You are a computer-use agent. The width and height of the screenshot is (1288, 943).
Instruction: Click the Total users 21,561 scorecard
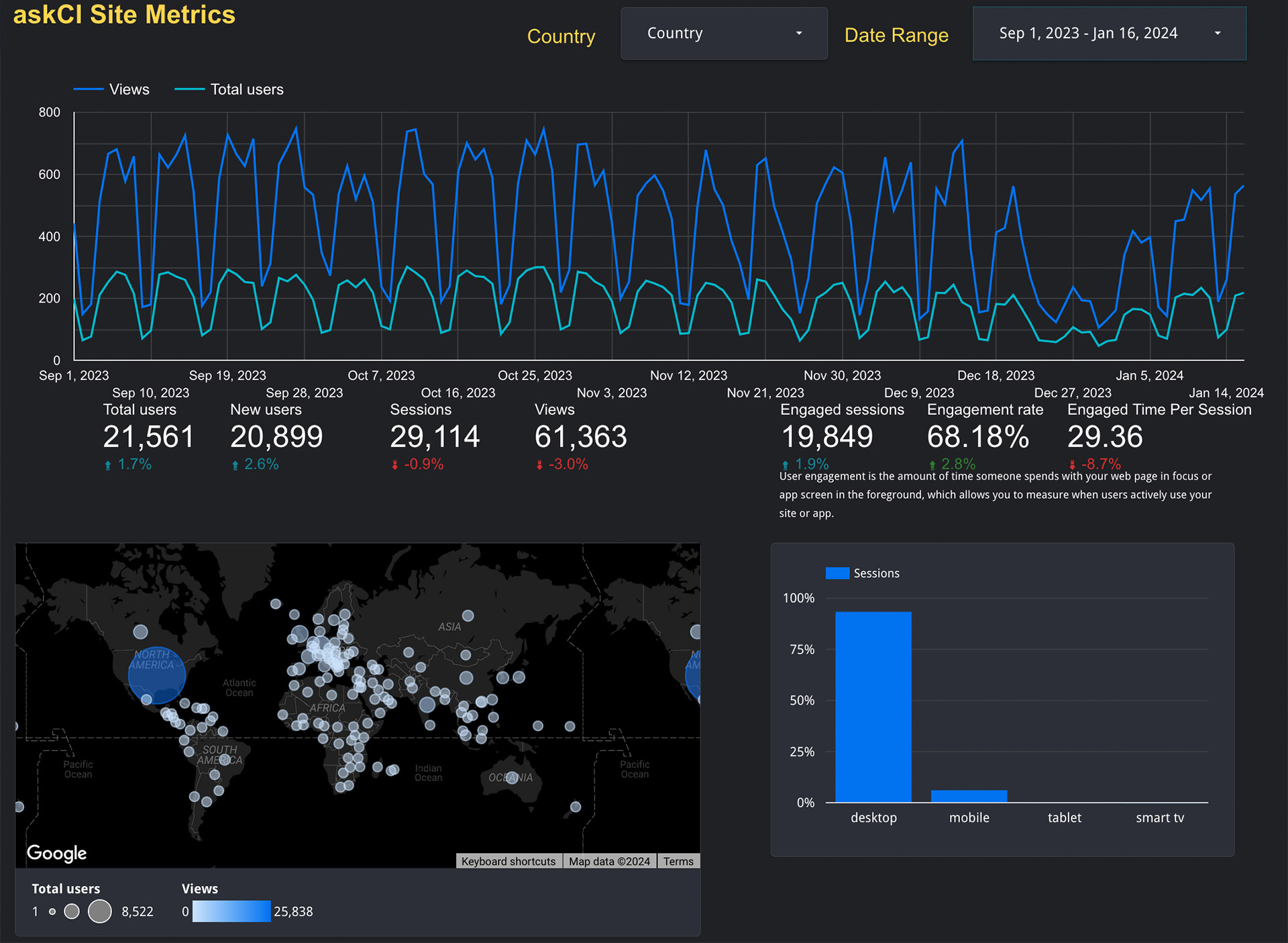[x=148, y=436]
